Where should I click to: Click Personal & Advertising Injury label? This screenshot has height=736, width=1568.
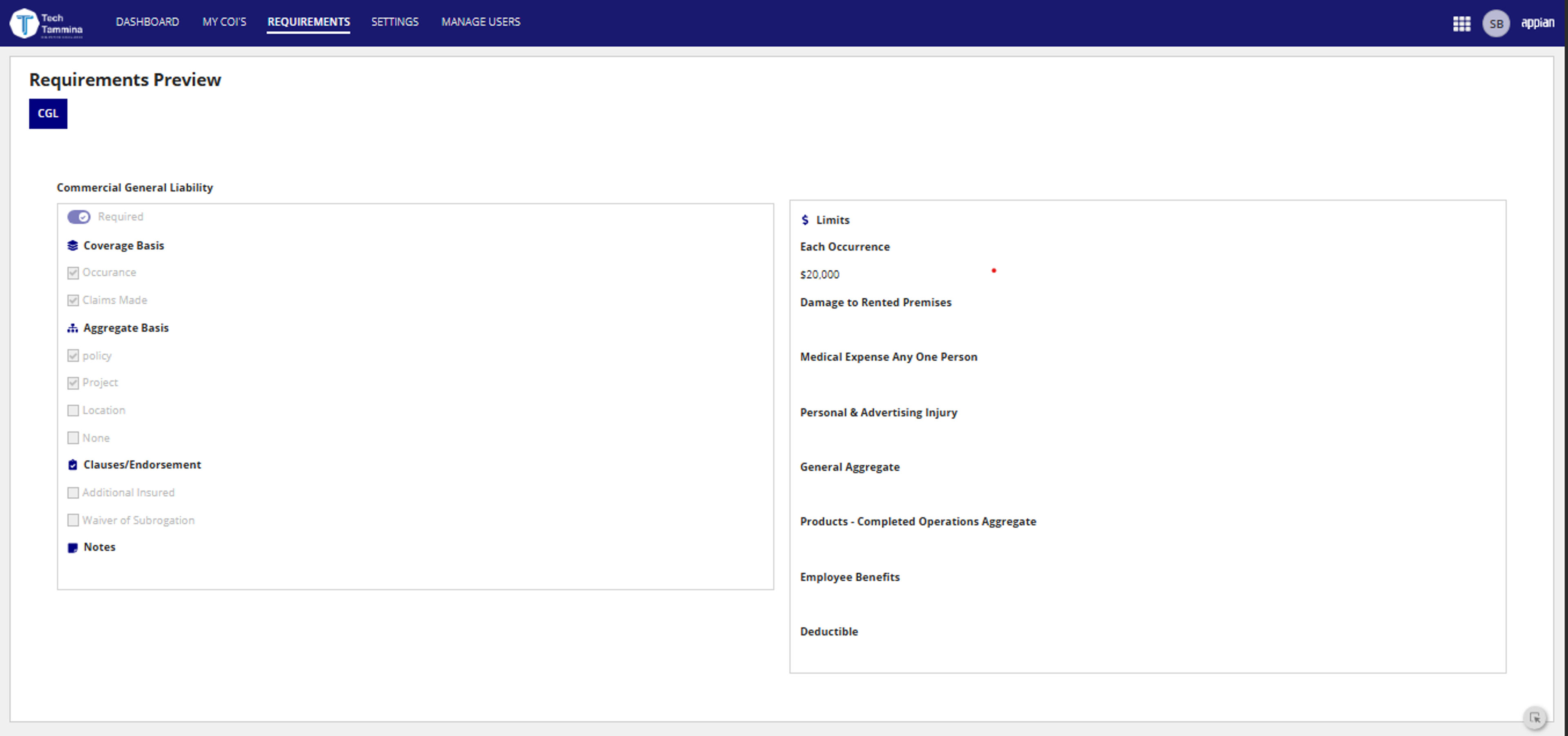tap(878, 413)
